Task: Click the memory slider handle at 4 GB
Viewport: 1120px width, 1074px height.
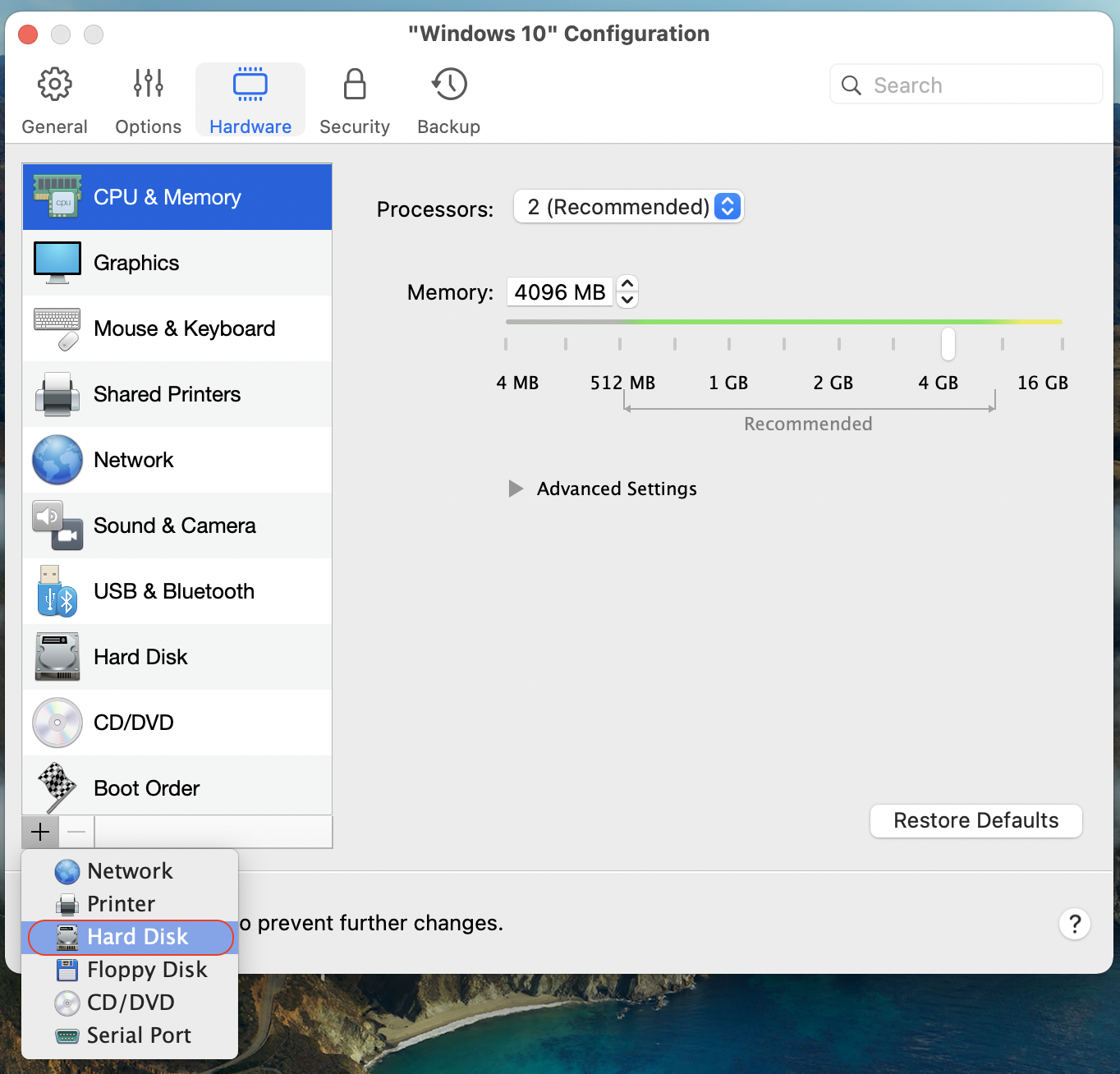Action: (948, 344)
